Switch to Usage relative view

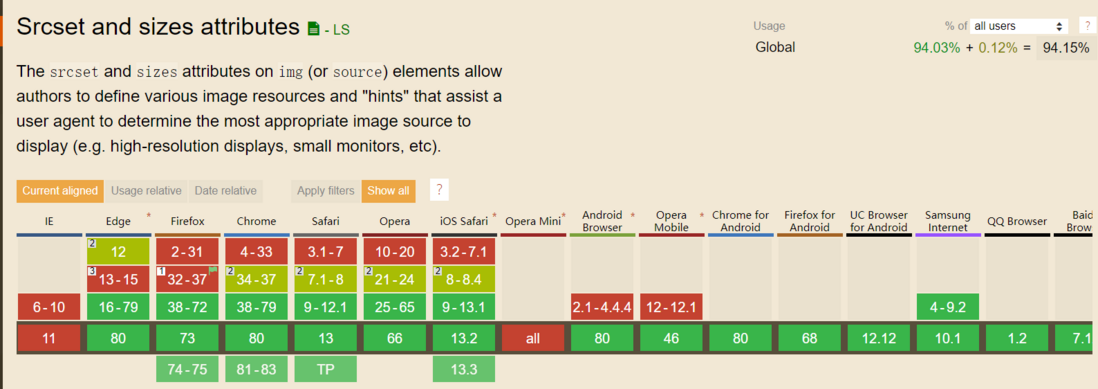[146, 191]
